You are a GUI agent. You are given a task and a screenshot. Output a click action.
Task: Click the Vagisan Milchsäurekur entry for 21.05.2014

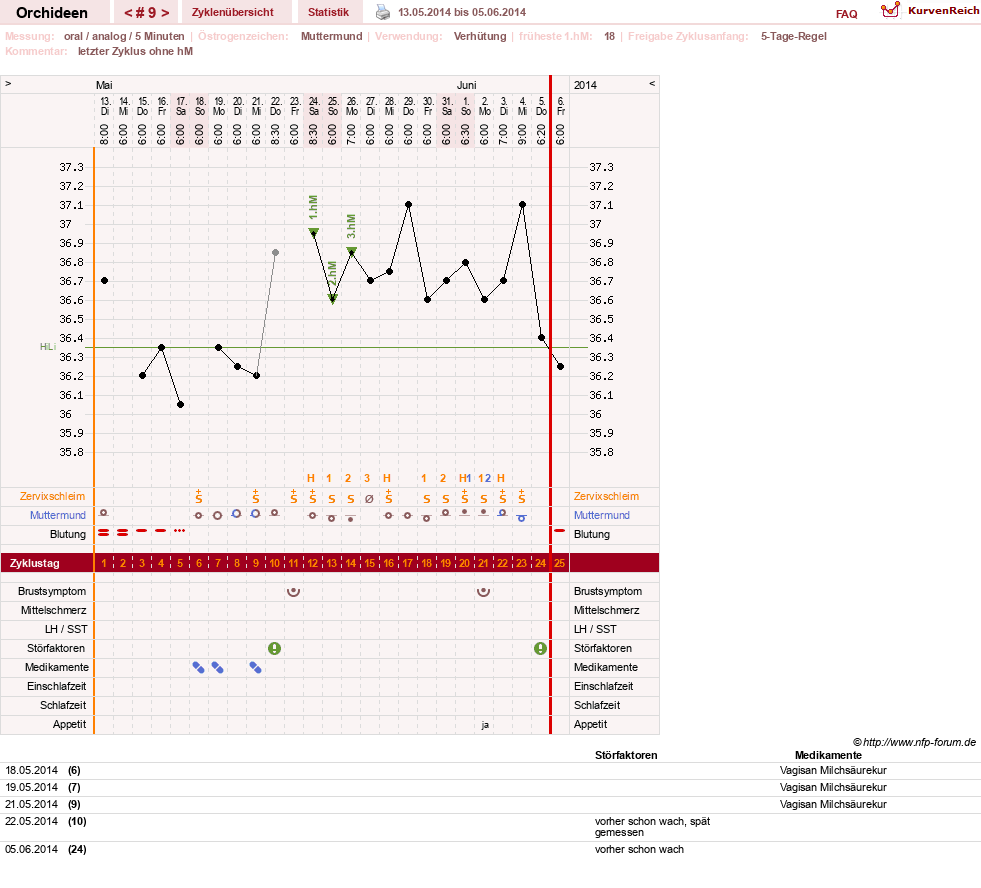833,804
